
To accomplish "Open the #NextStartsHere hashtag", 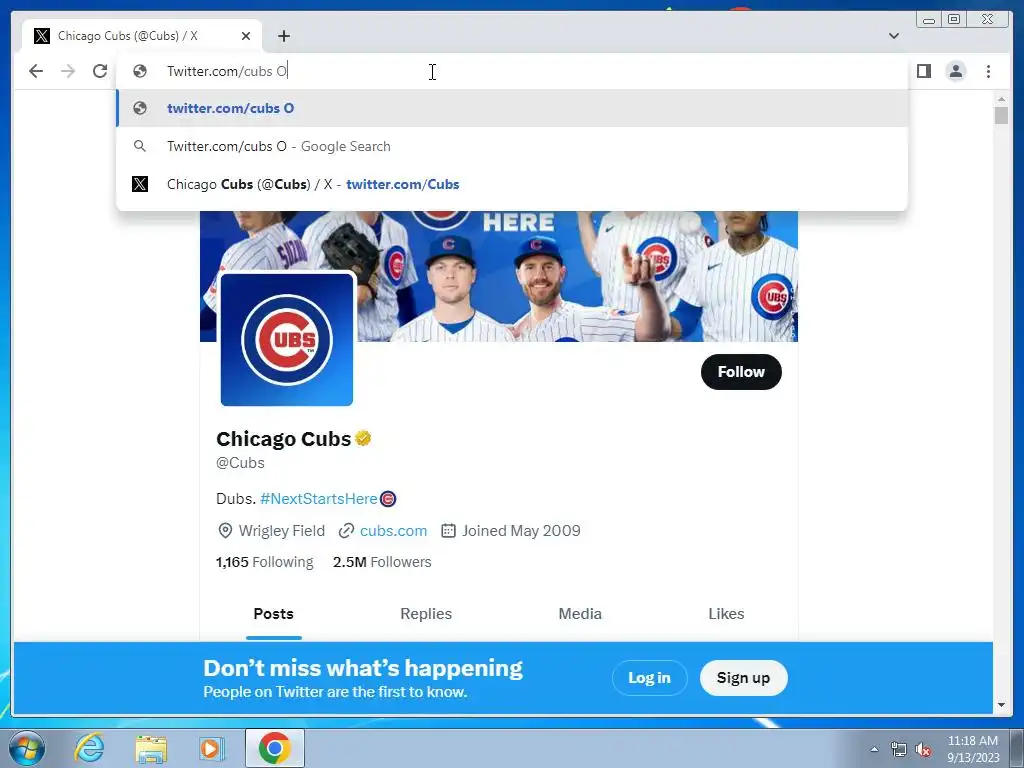I will pyautogui.click(x=319, y=499).
